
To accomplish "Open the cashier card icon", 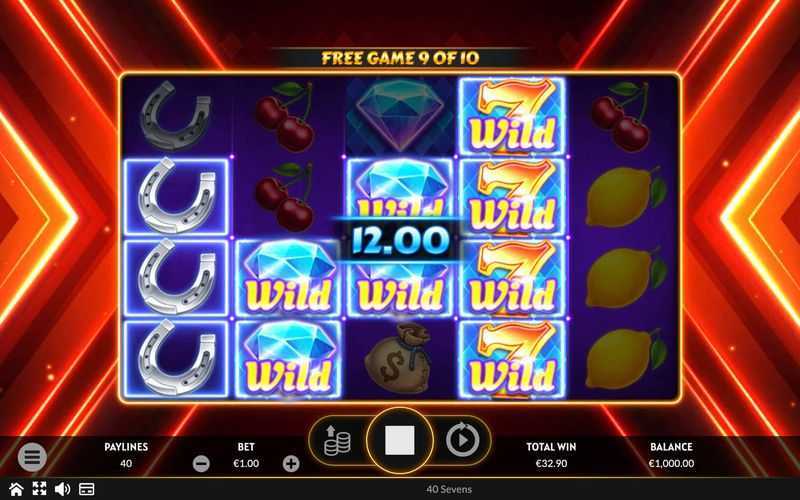I will (86, 489).
